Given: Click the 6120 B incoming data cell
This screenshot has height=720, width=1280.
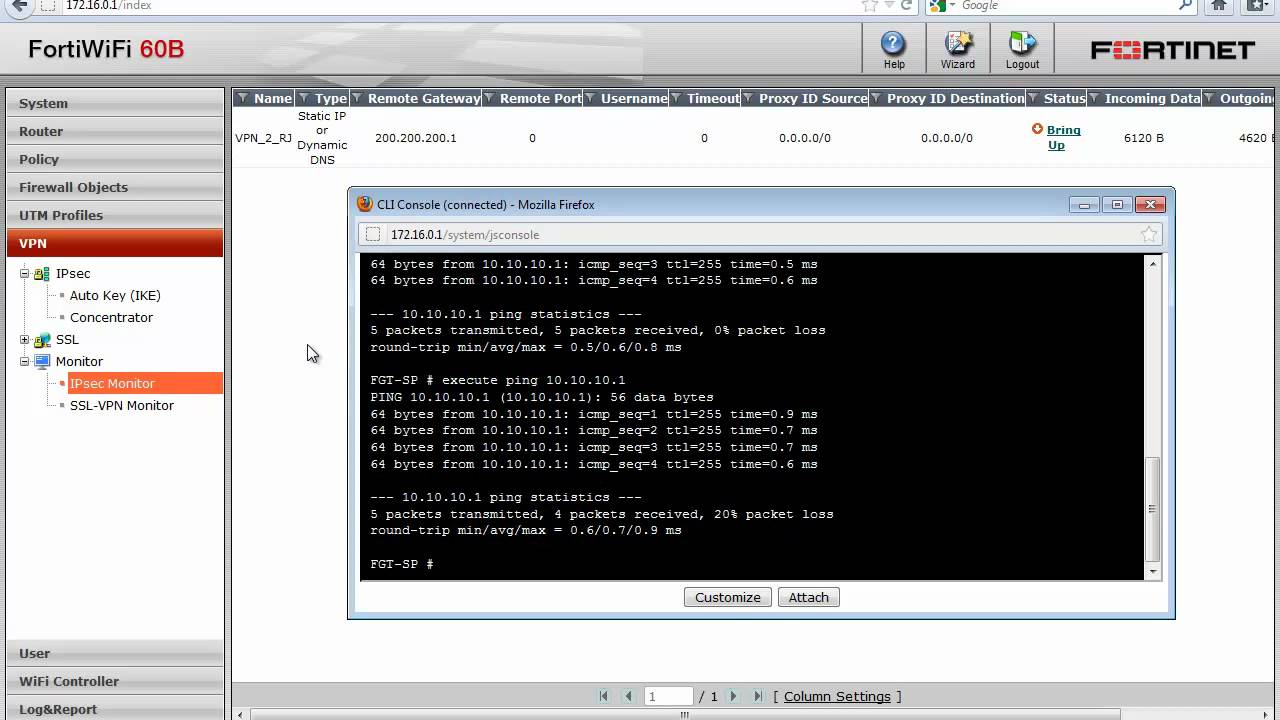Looking at the screenshot, I should click(1144, 138).
